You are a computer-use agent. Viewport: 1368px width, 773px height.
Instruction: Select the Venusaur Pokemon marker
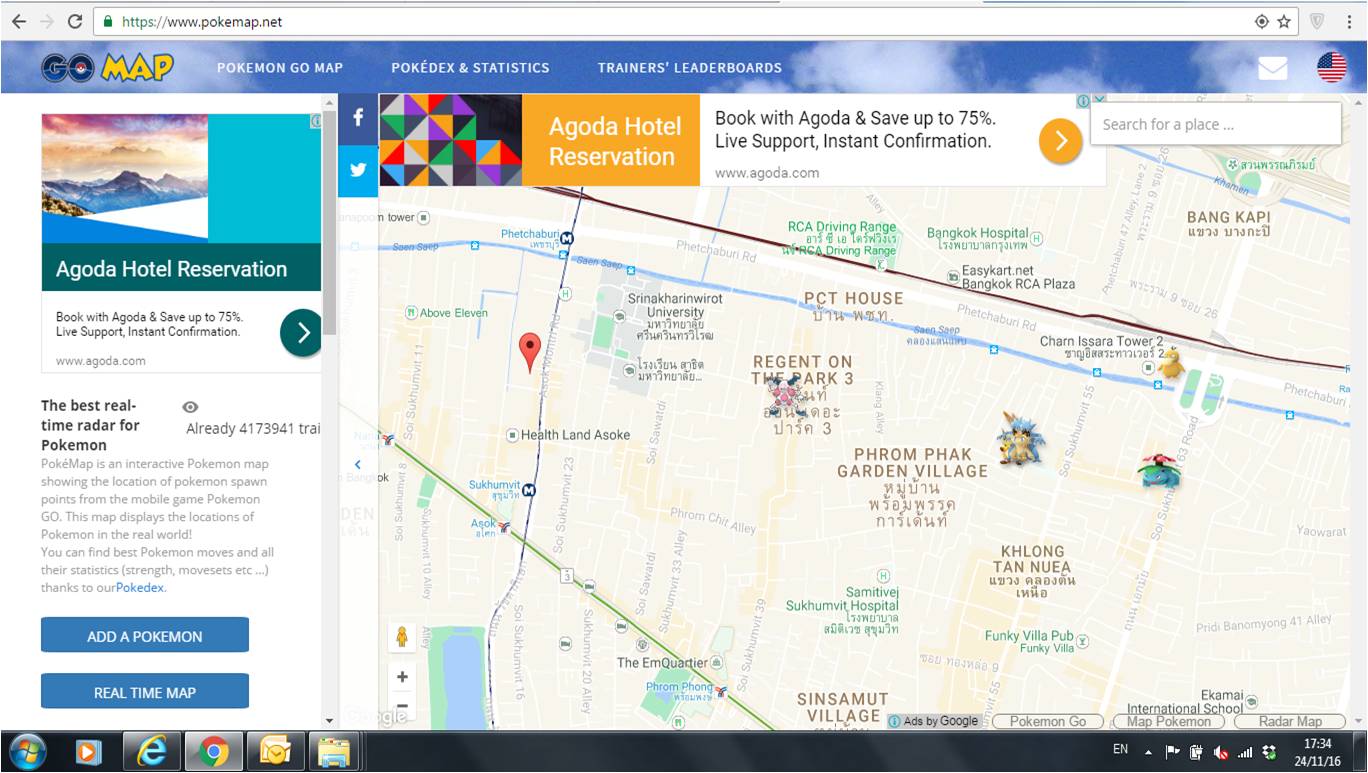click(x=1159, y=471)
